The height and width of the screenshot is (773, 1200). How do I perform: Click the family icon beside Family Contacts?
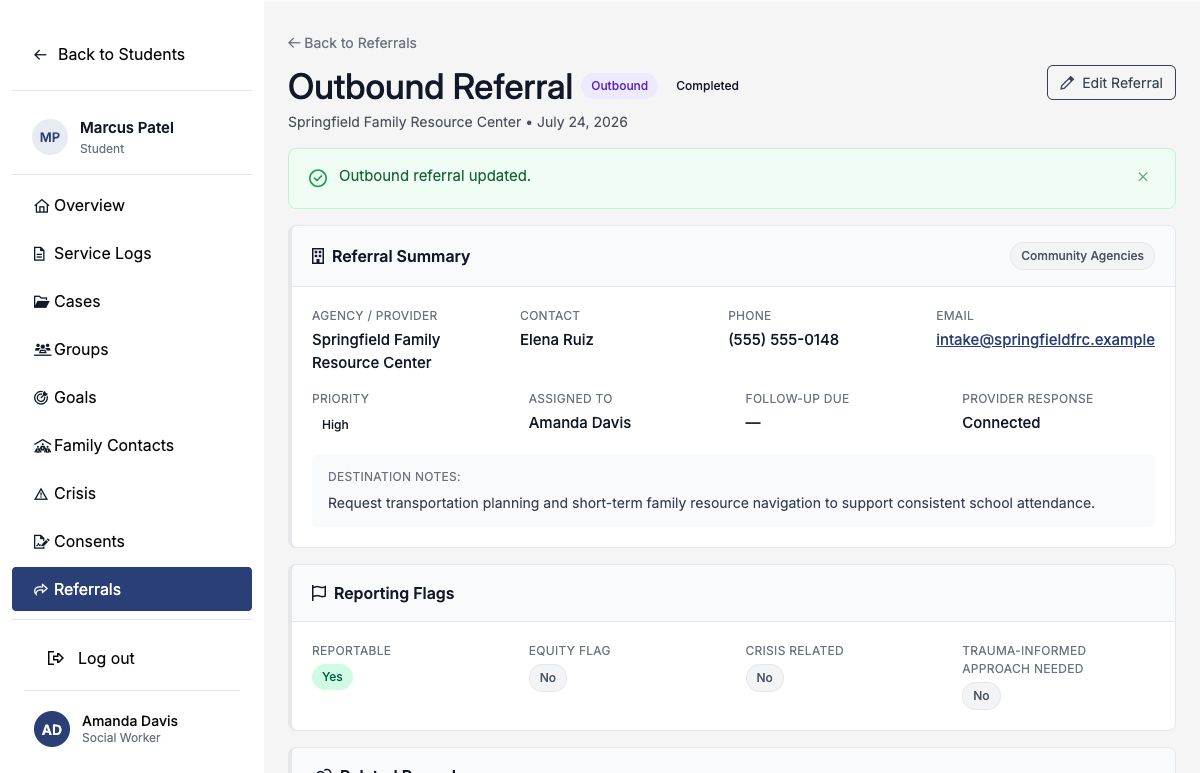[x=42, y=446]
